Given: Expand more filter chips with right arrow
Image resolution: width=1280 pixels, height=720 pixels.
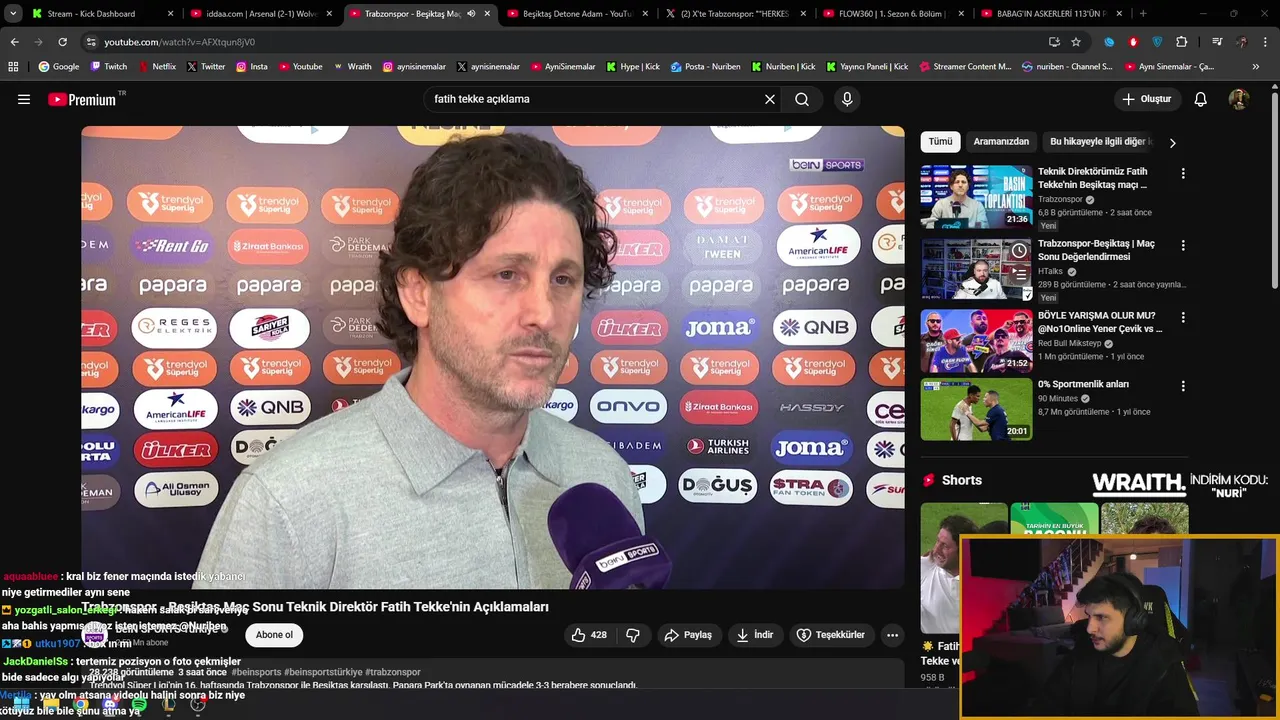Looking at the screenshot, I should coord(1172,143).
